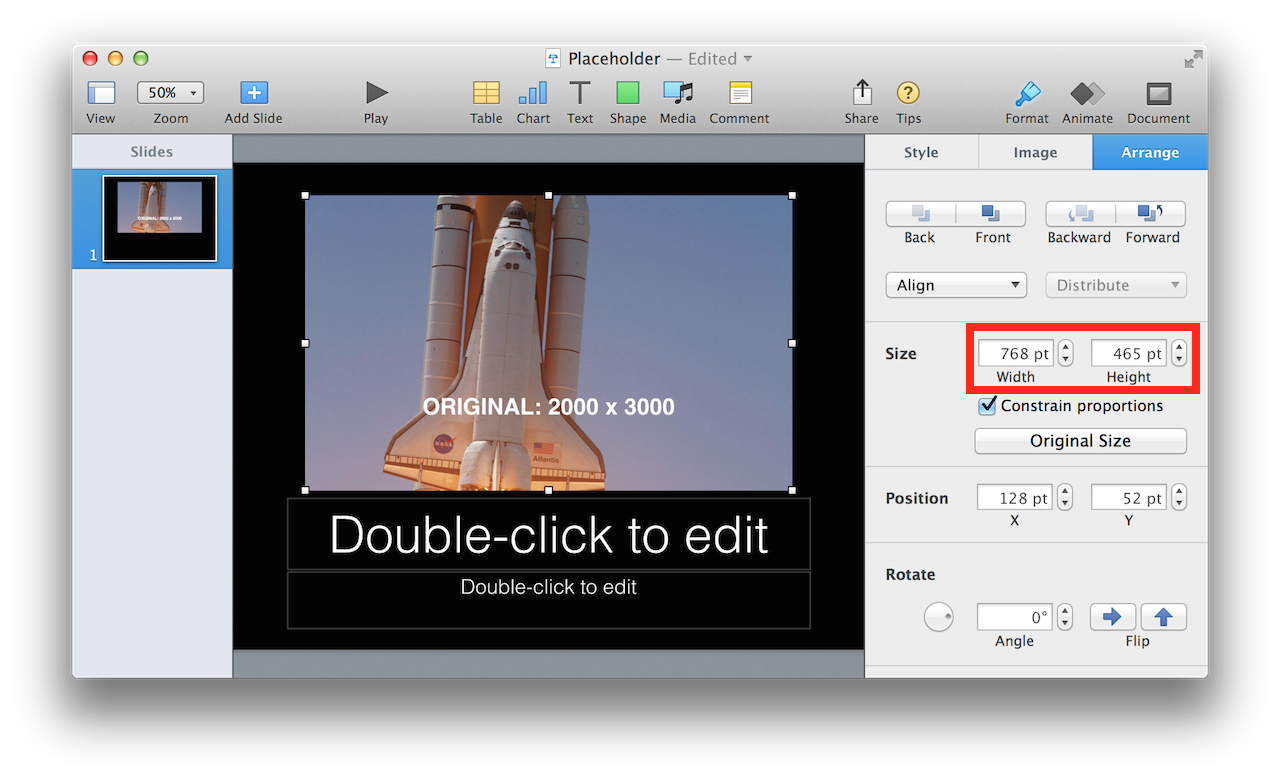Enter full screen mode

pos(1193,59)
